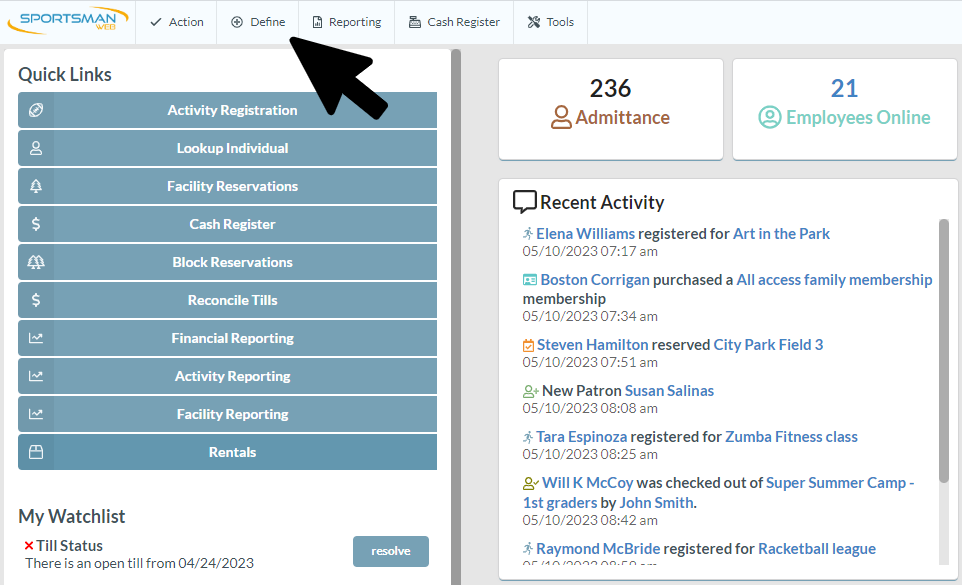Expand the Cash Register top menu
This screenshot has width=962, height=585.
454,22
